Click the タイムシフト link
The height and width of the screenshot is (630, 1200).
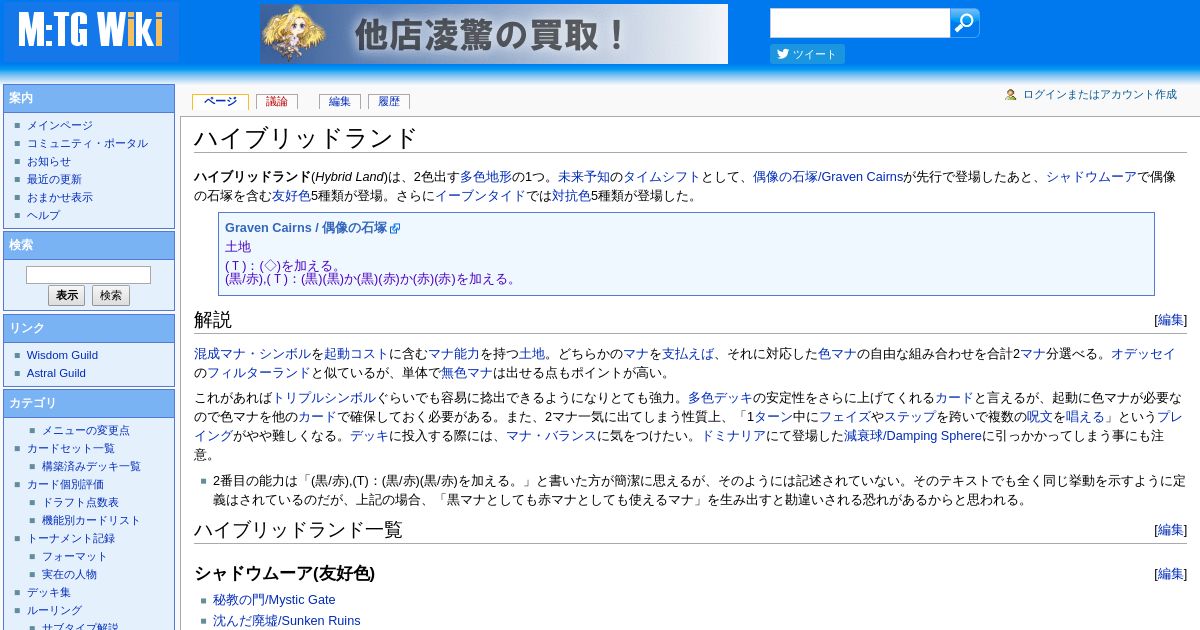click(662, 177)
